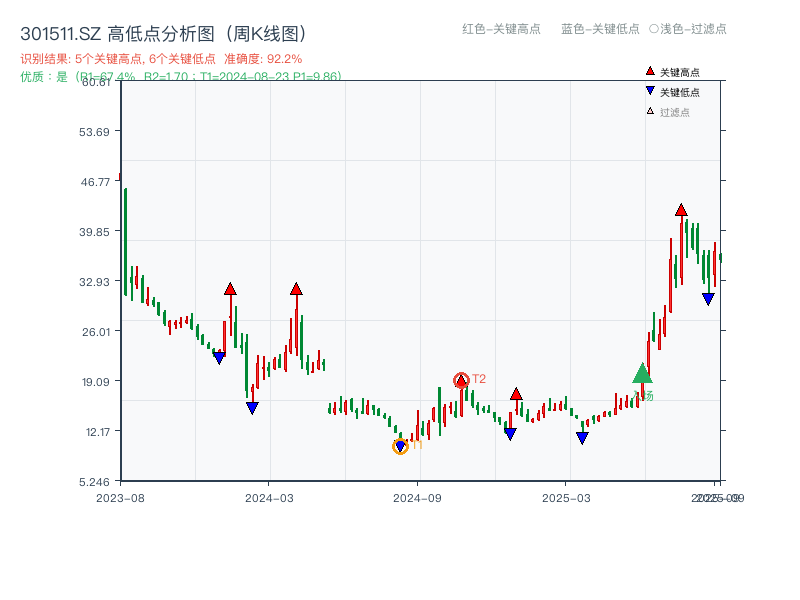This screenshot has width=800, height=600.
Task: Click the blue down triangle below the 2025-03 dip
Action: click(581, 437)
